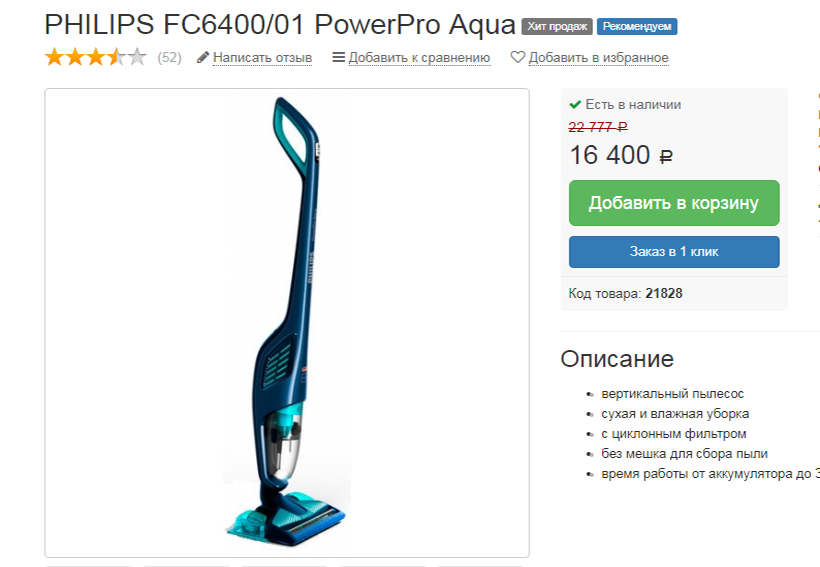The width and height of the screenshot is (820, 567).
Task: Click the comparison list icon
Action: (x=338, y=56)
